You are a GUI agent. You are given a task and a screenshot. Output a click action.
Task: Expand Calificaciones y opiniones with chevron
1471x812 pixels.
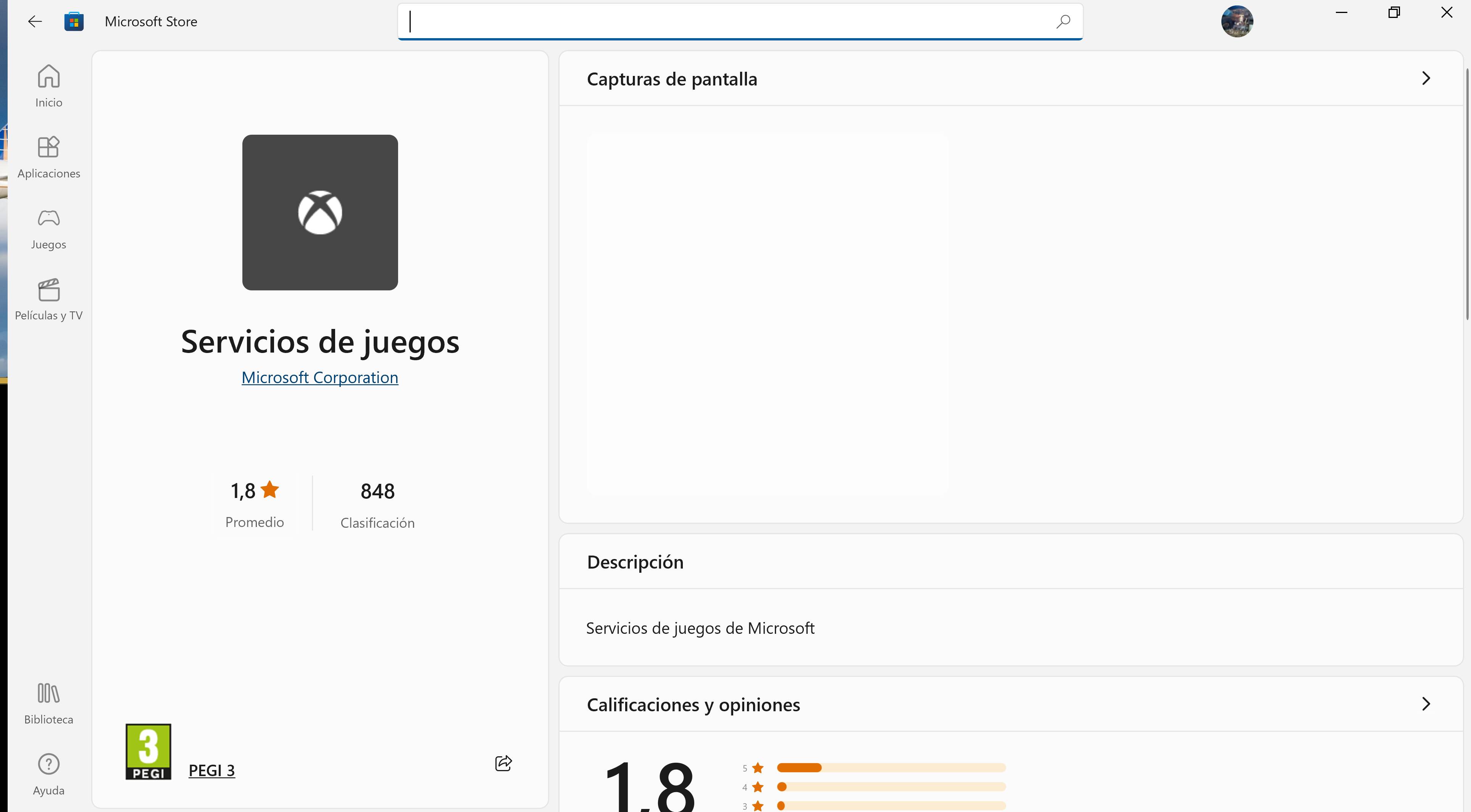click(1425, 704)
